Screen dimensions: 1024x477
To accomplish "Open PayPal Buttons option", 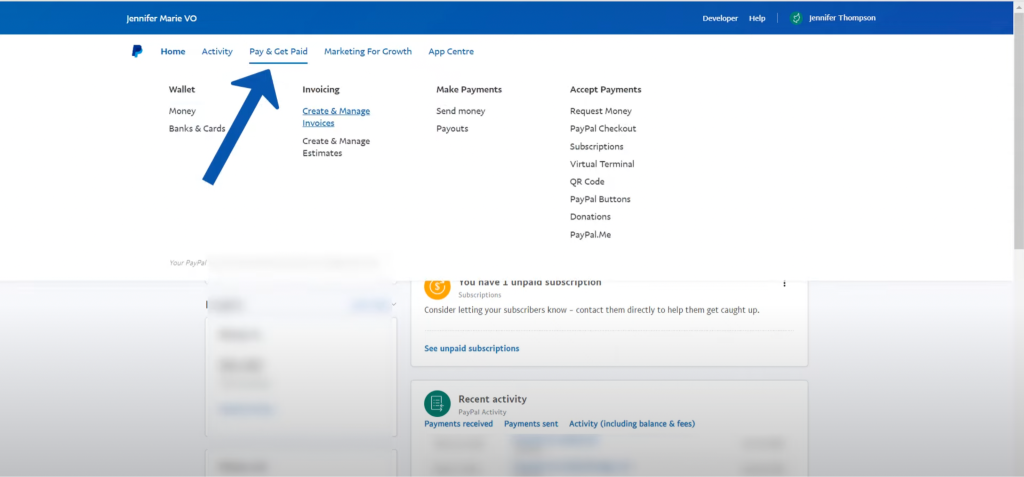I will [600, 199].
